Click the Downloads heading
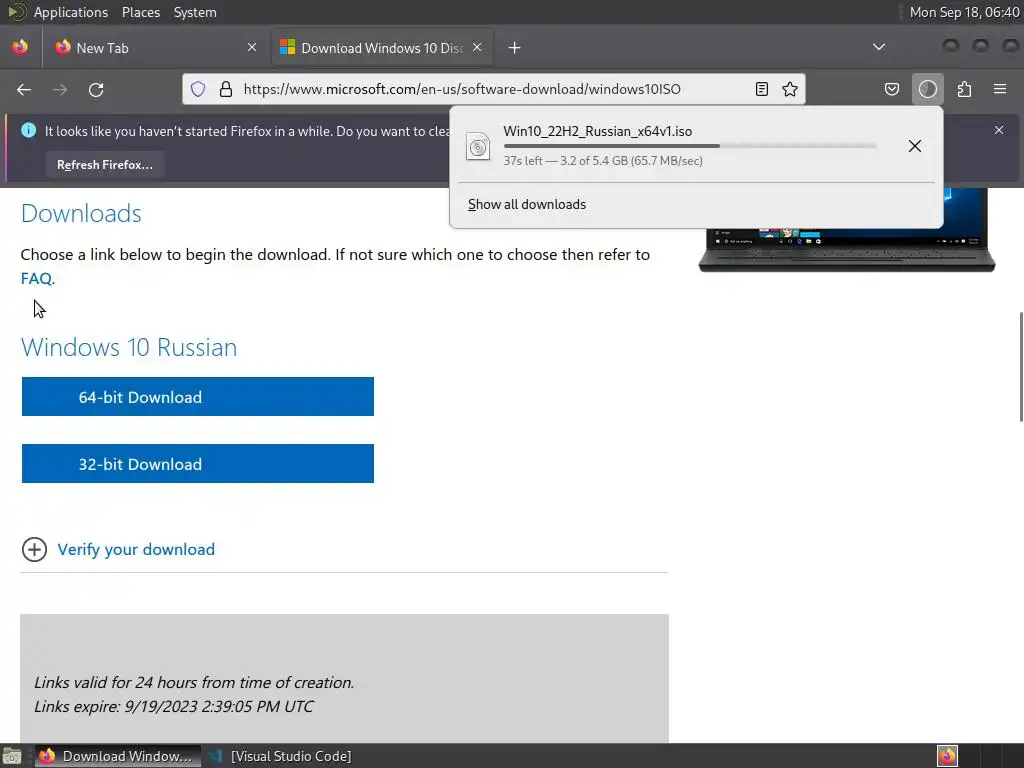The width and height of the screenshot is (1024, 768). [x=81, y=214]
